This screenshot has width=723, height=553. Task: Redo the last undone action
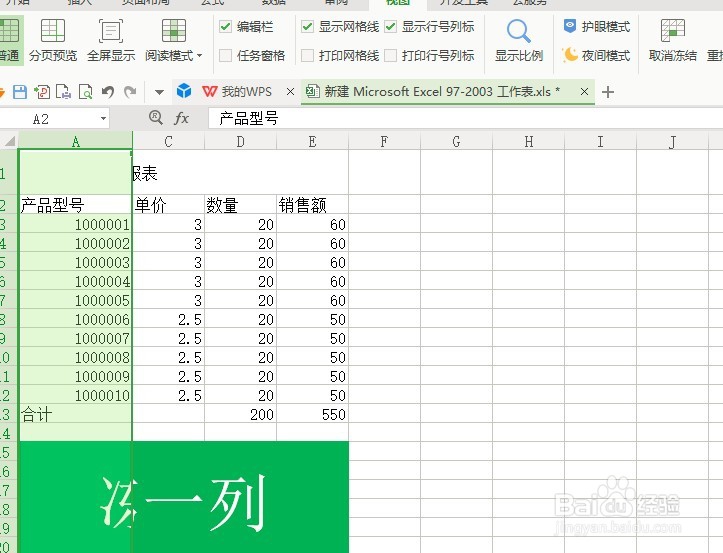pyautogui.click(x=130, y=92)
